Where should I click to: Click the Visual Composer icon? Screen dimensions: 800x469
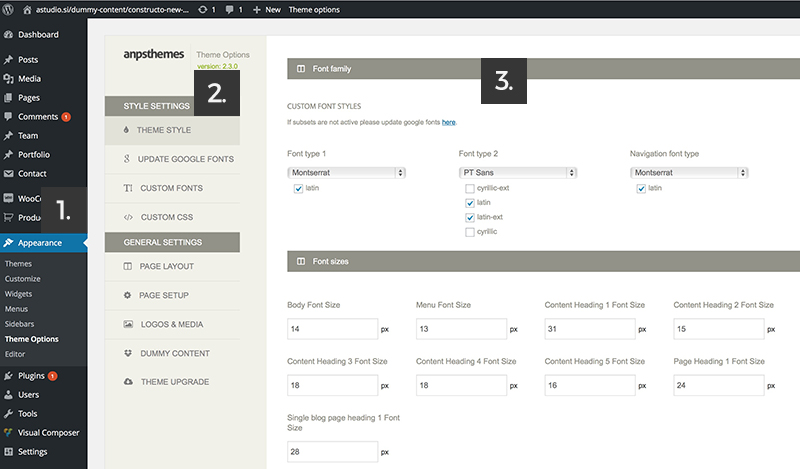click(8, 433)
